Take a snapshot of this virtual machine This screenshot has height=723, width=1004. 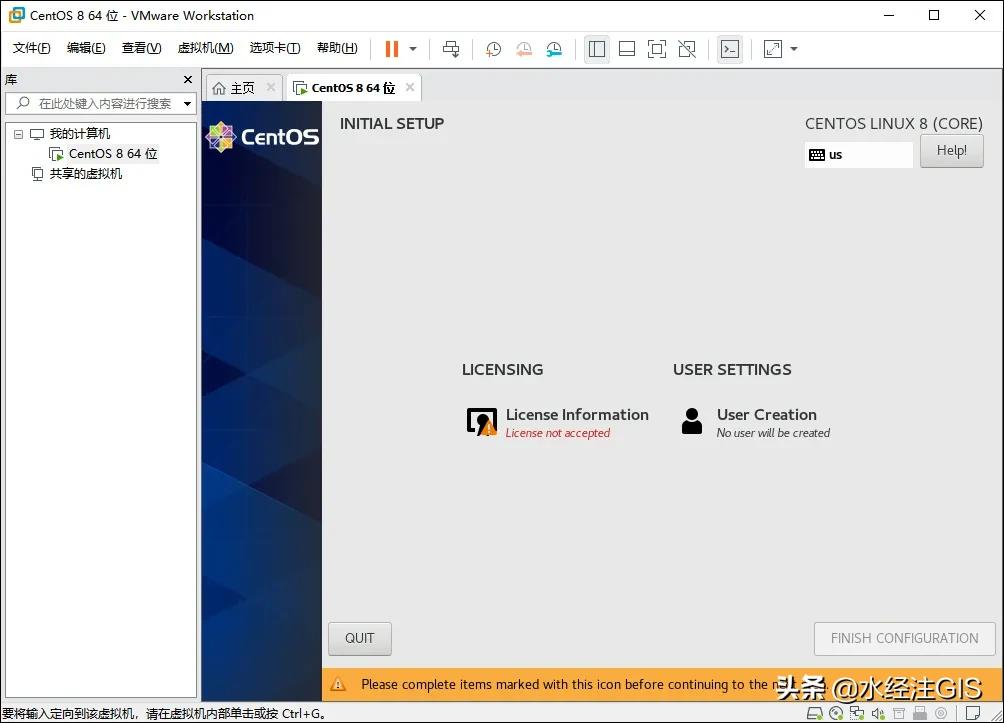[493, 48]
